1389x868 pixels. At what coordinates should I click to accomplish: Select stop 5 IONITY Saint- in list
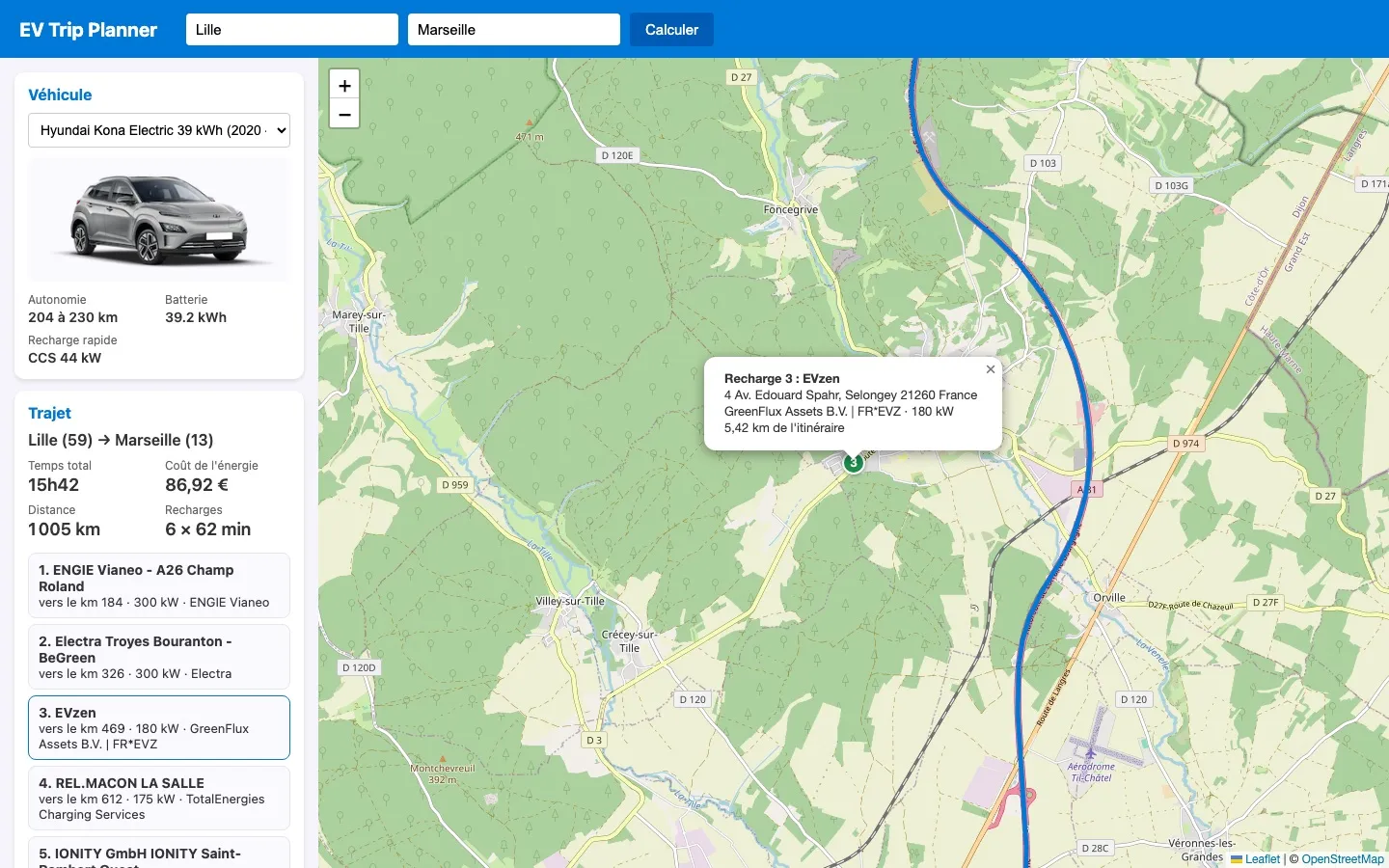159,853
